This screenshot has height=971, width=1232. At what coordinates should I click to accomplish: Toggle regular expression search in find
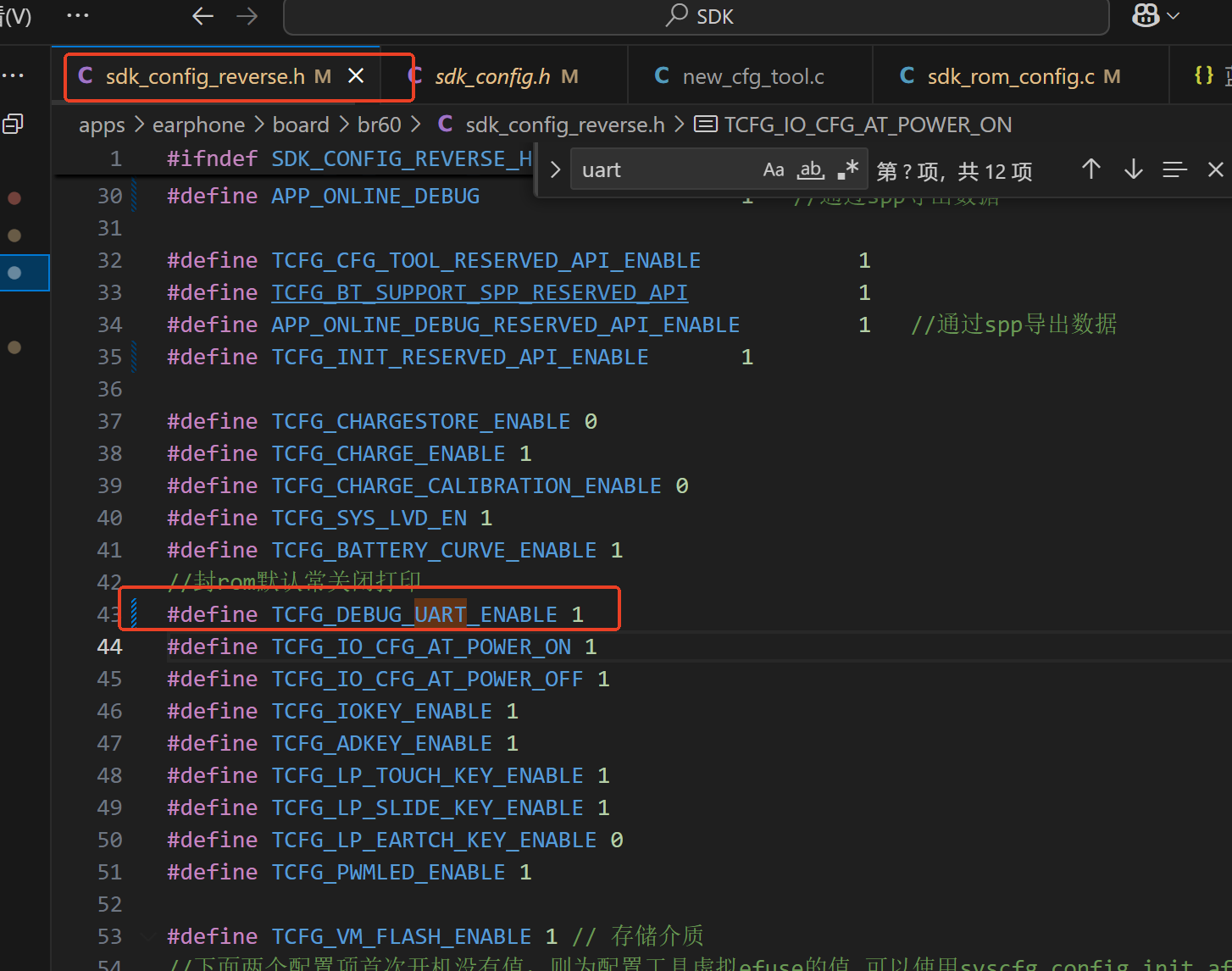(847, 169)
